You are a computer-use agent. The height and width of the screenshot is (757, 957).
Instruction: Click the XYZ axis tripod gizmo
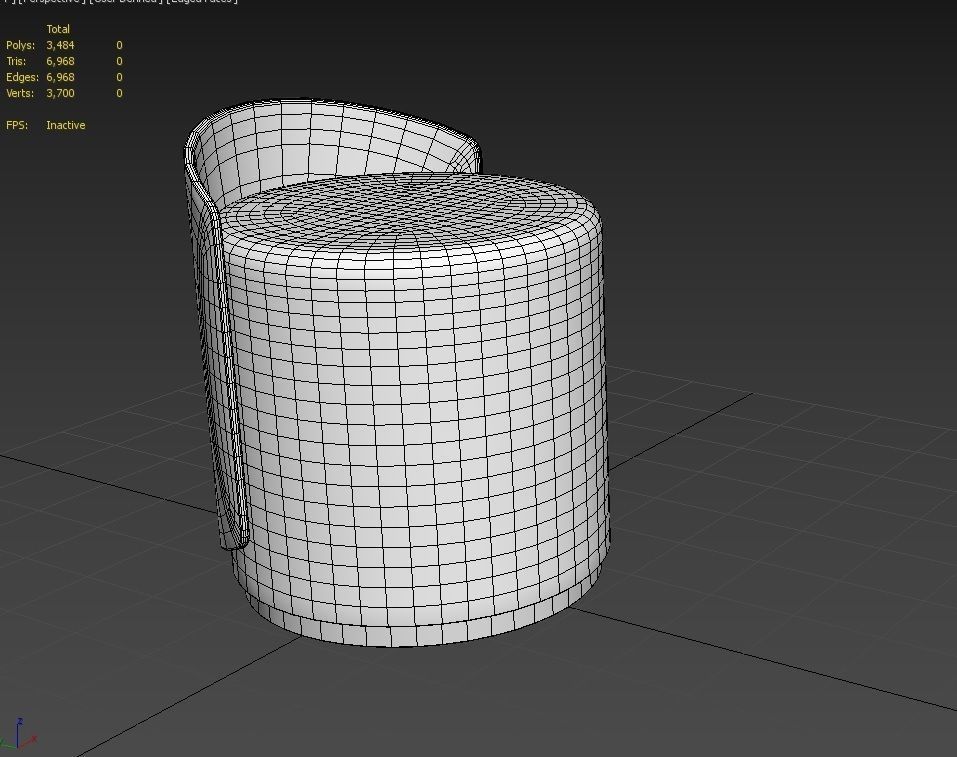(x=18, y=734)
